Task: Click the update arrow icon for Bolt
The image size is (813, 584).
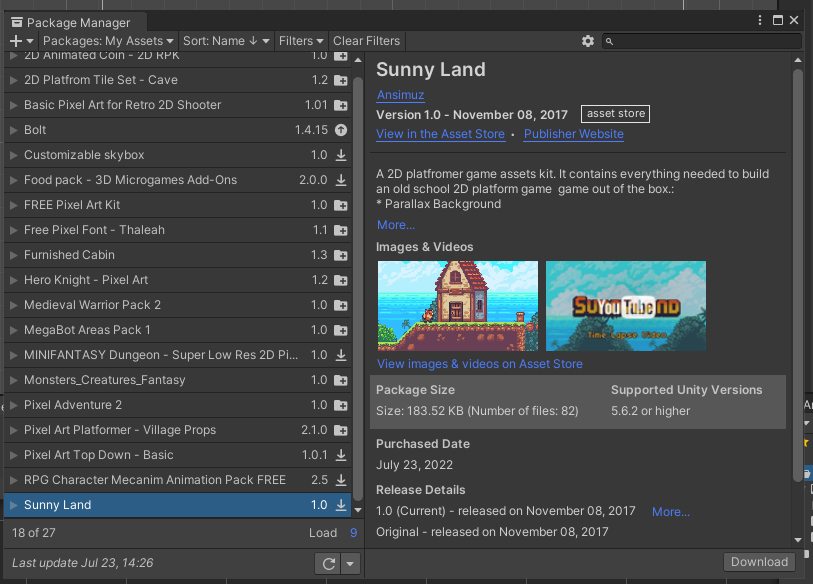Action: click(x=341, y=130)
